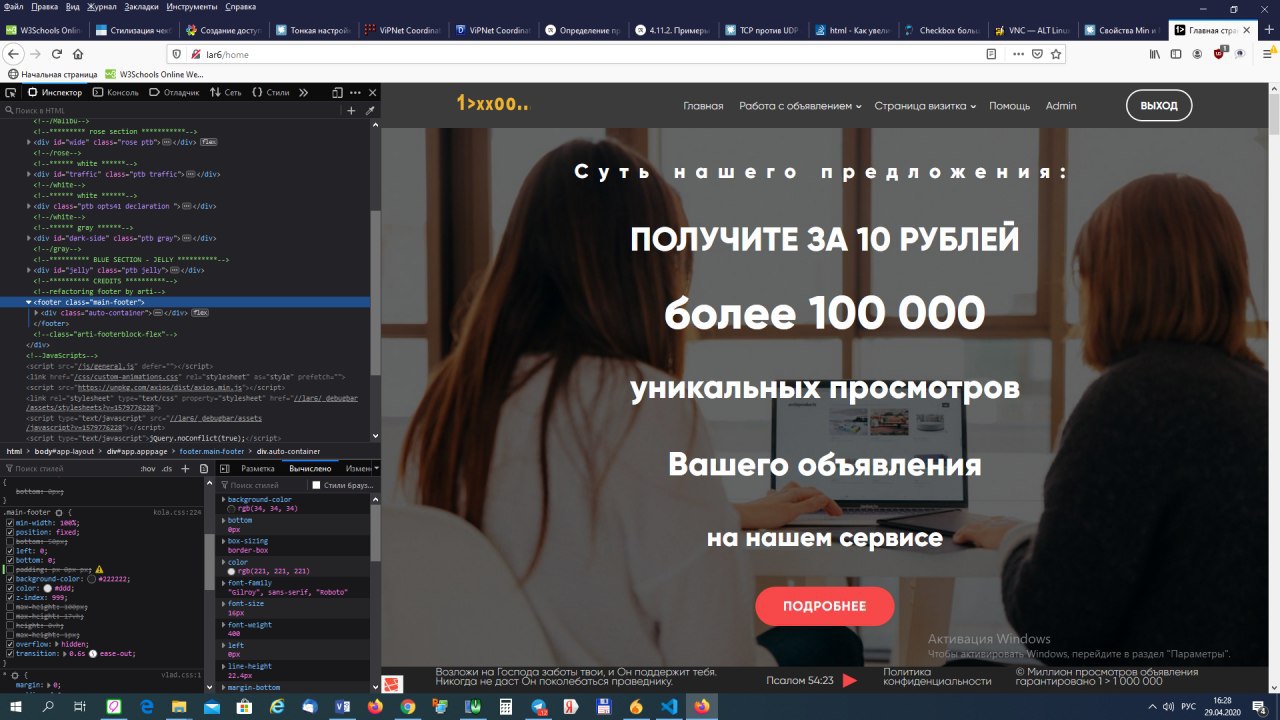Pick a color with the eyedropper icon
1280x720 pixels.
click(370, 110)
